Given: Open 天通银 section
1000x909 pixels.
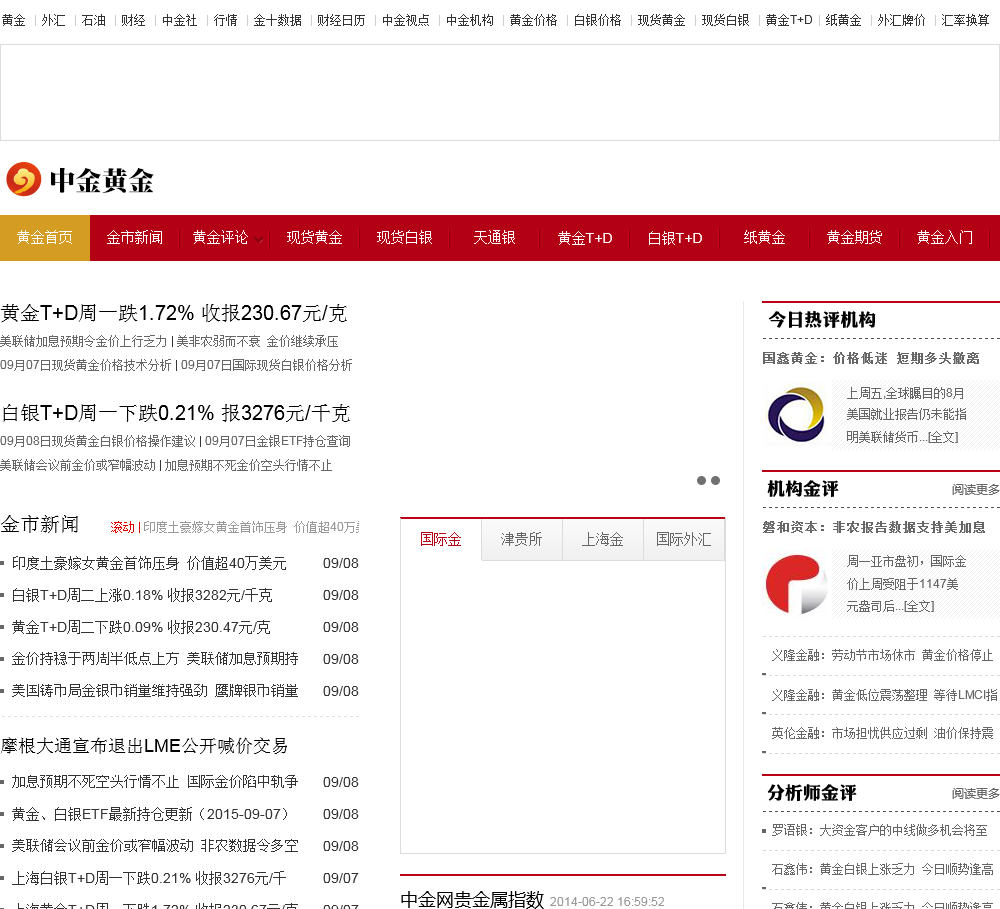Looking at the screenshot, I should pos(494,238).
